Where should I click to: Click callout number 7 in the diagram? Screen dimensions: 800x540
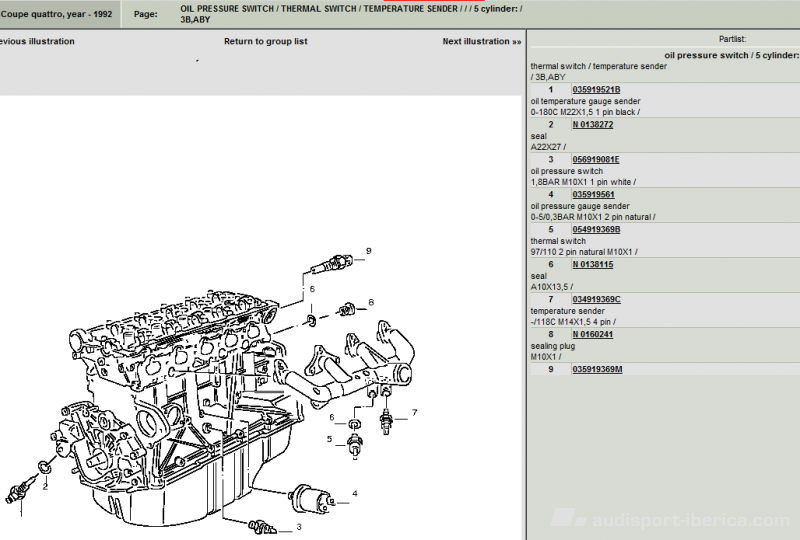[x=414, y=412]
